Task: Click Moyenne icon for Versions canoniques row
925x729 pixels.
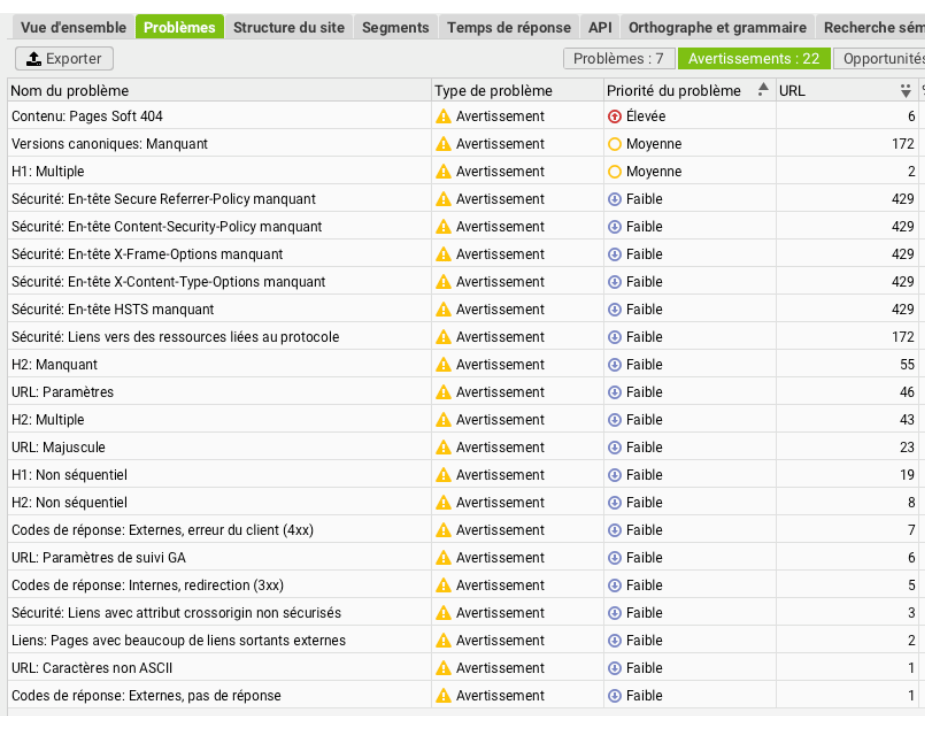Action: coord(614,144)
